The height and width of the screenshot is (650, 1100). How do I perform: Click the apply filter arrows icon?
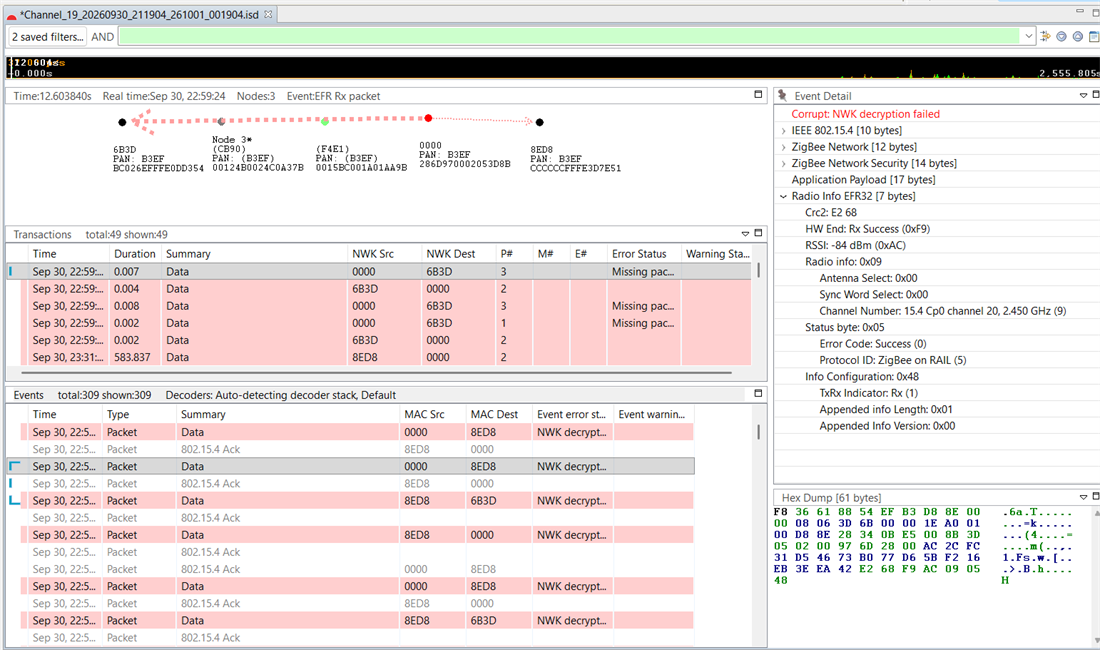(x=1045, y=36)
